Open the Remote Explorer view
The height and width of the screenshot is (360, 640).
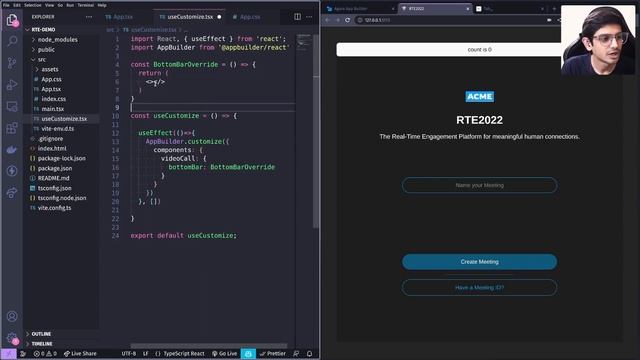point(12,107)
